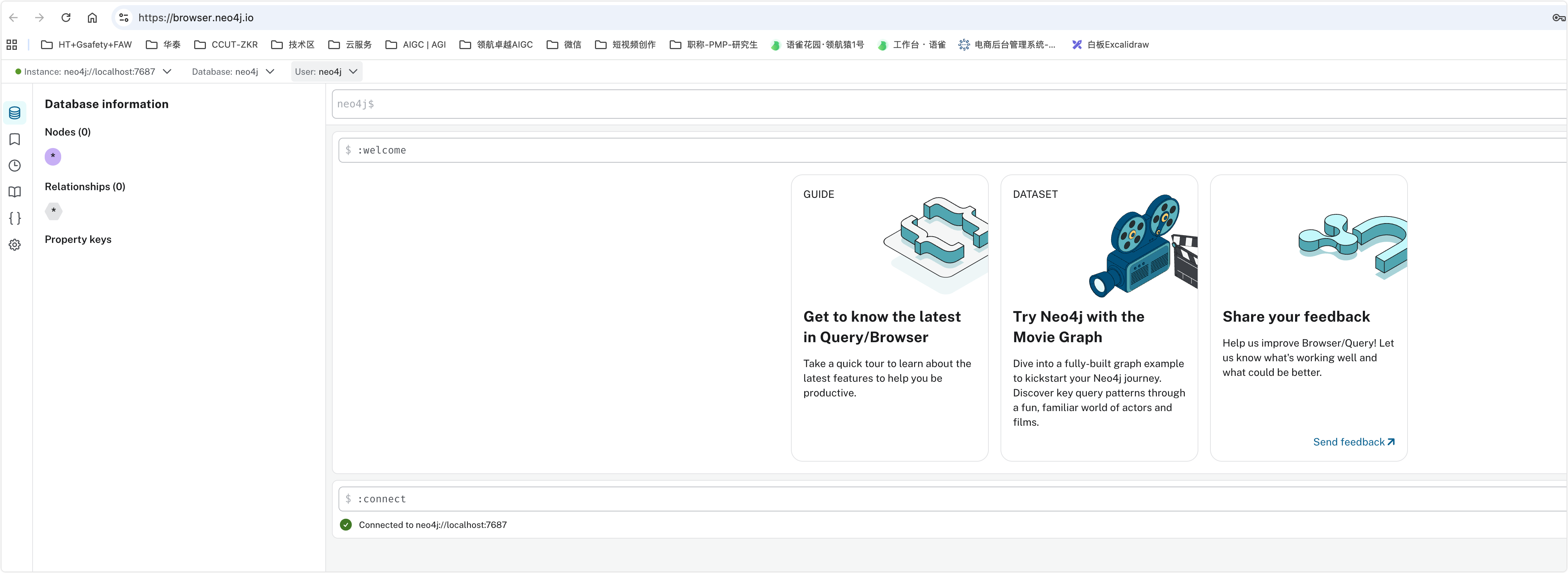Open the 职称-PMP-研究生 bookmark folder

[713, 44]
